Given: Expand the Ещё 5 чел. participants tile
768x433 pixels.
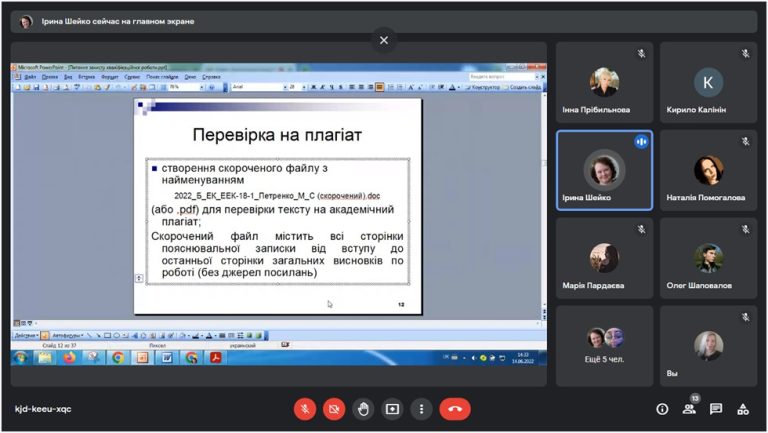Looking at the screenshot, I should click(604, 346).
